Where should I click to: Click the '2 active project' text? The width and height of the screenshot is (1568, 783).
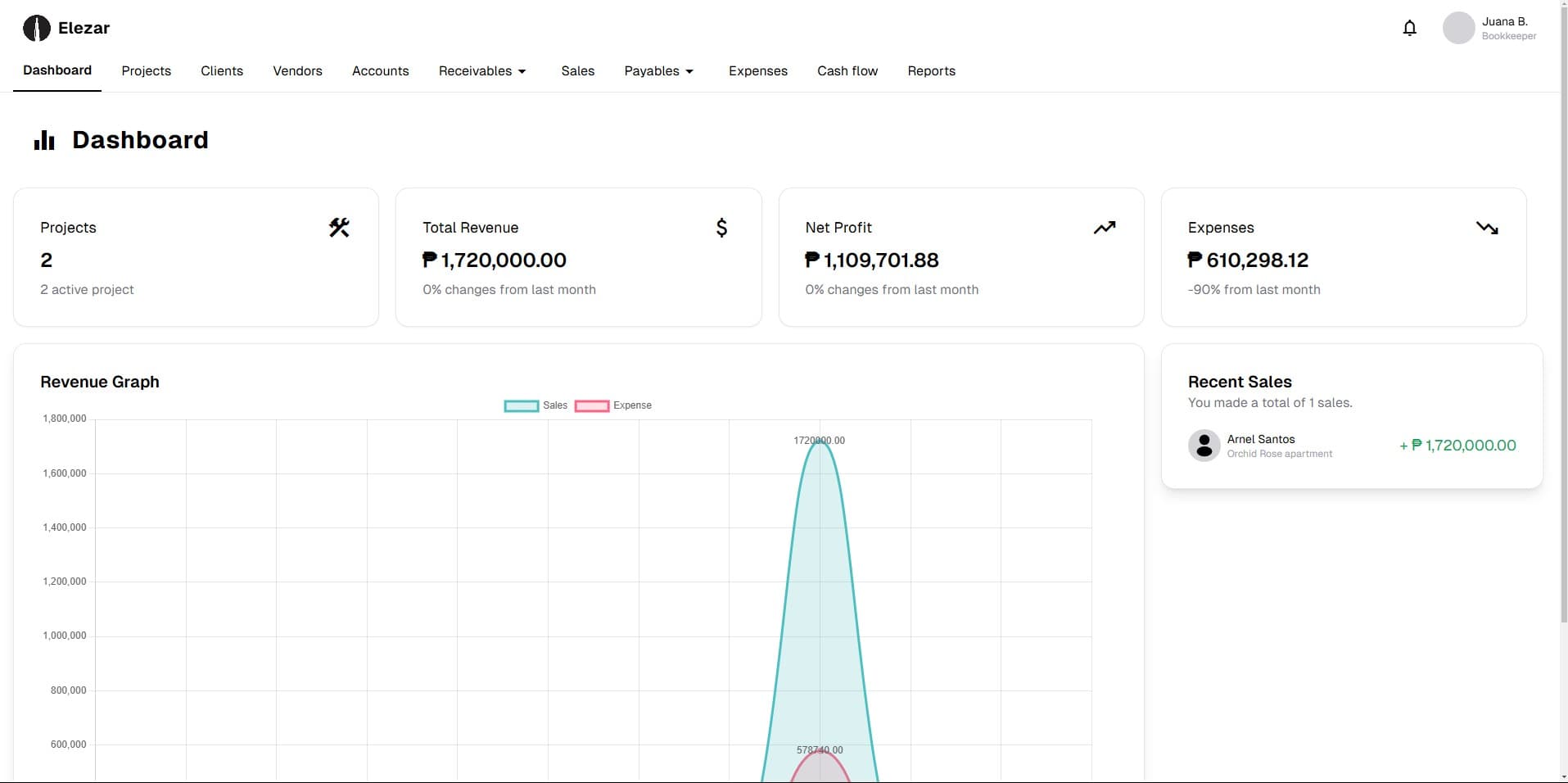tap(87, 290)
